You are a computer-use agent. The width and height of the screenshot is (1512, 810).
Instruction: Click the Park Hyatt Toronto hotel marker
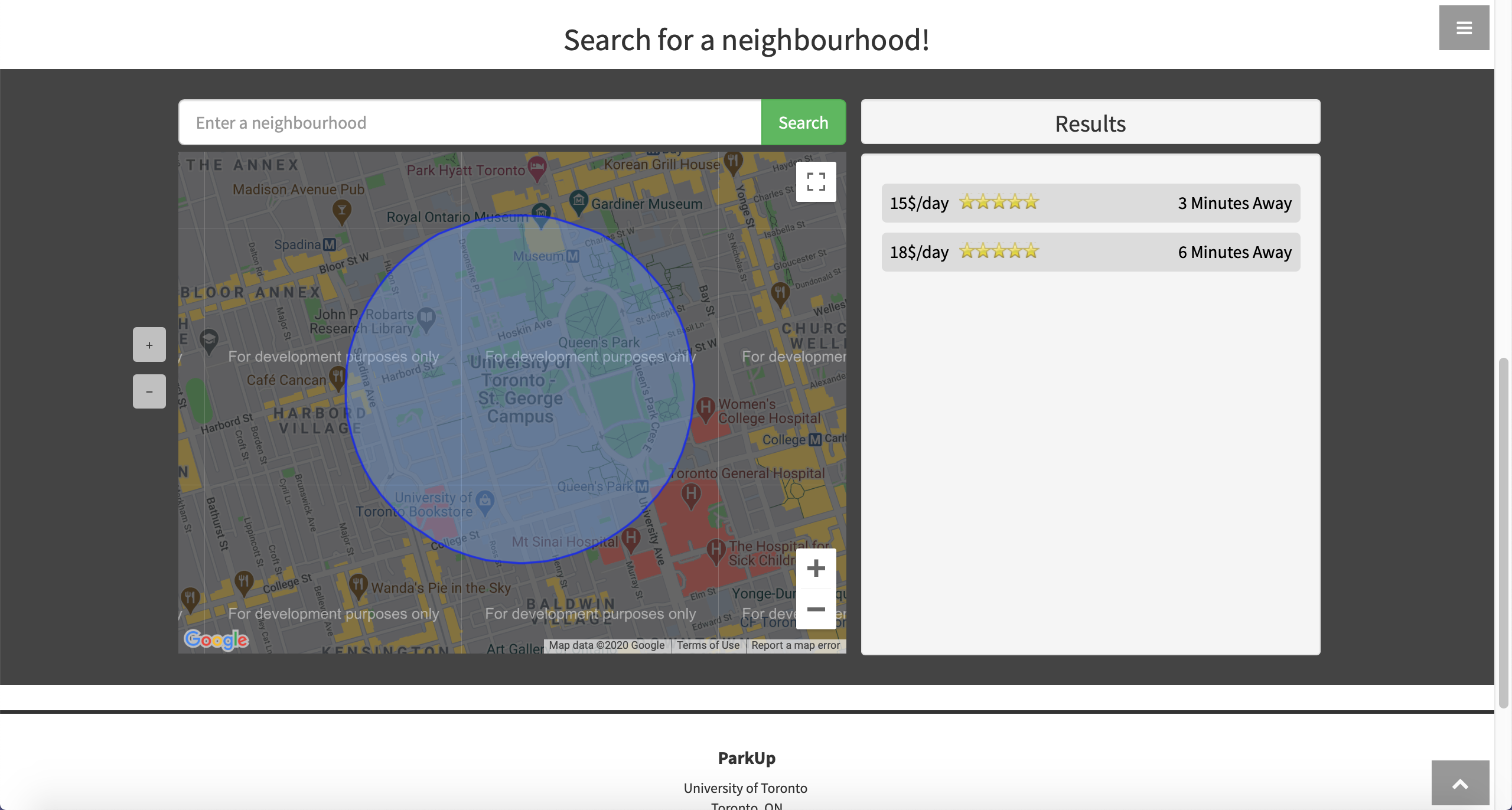pyautogui.click(x=537, y=168)
